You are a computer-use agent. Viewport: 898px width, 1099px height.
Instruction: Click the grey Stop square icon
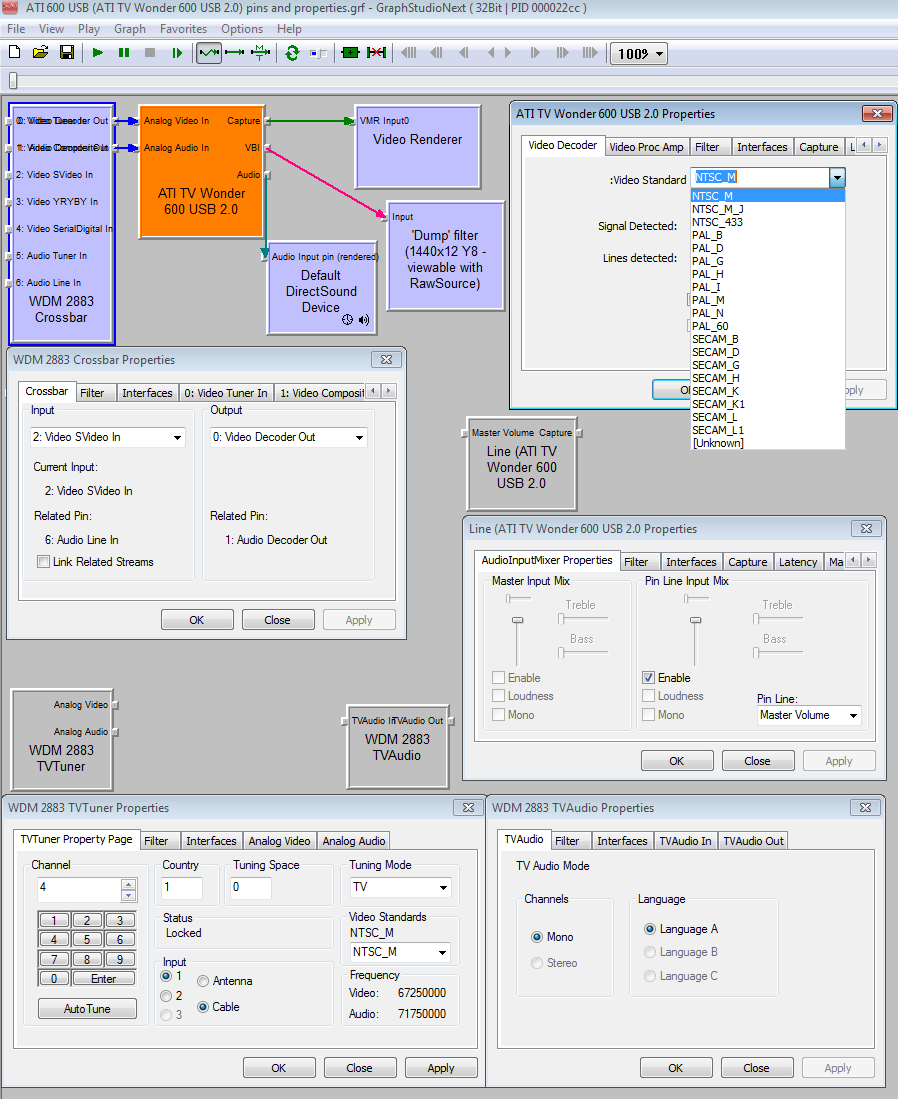[x=150, y=53]
